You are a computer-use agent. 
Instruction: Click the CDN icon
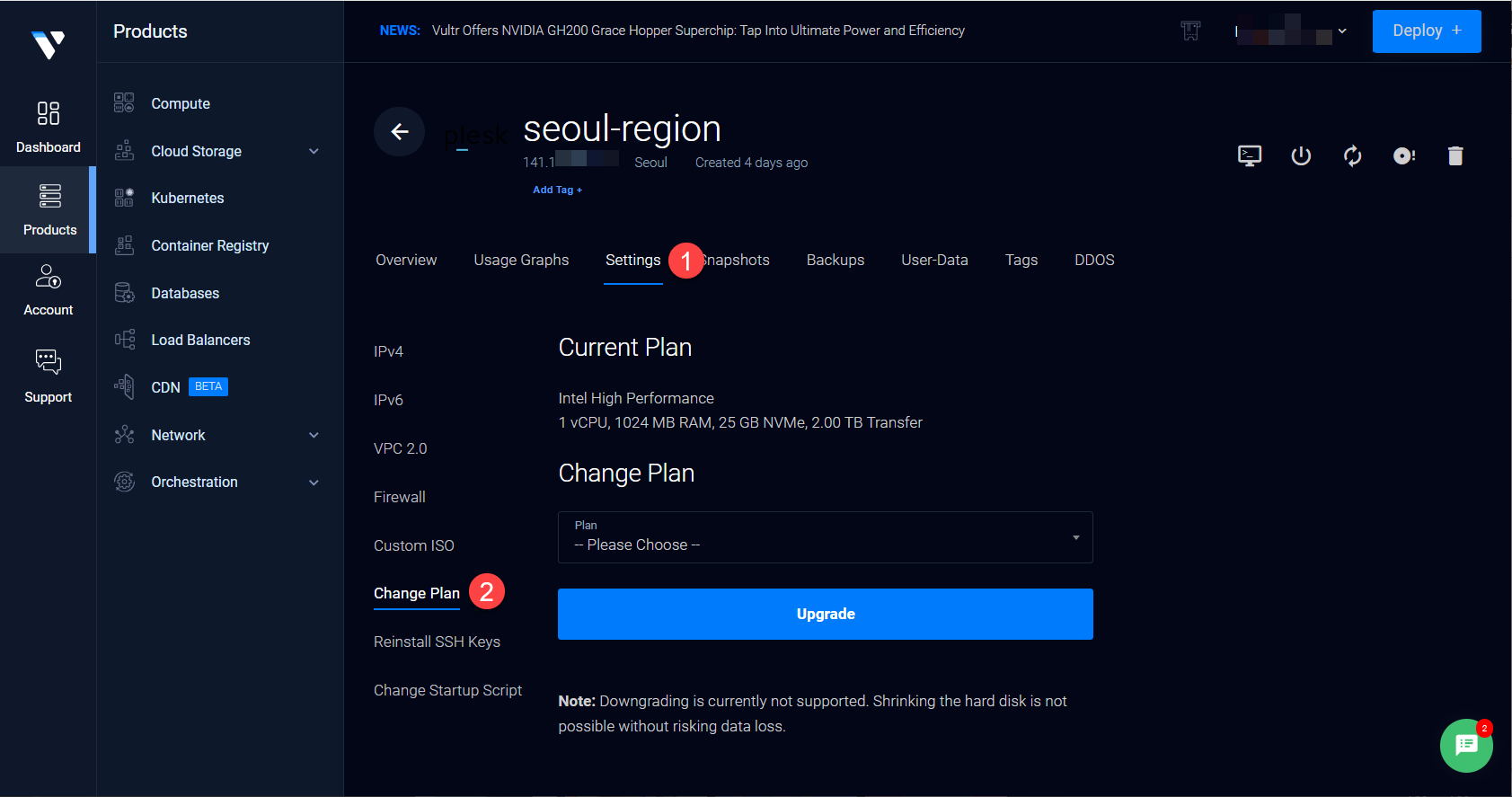click(124, 387)
